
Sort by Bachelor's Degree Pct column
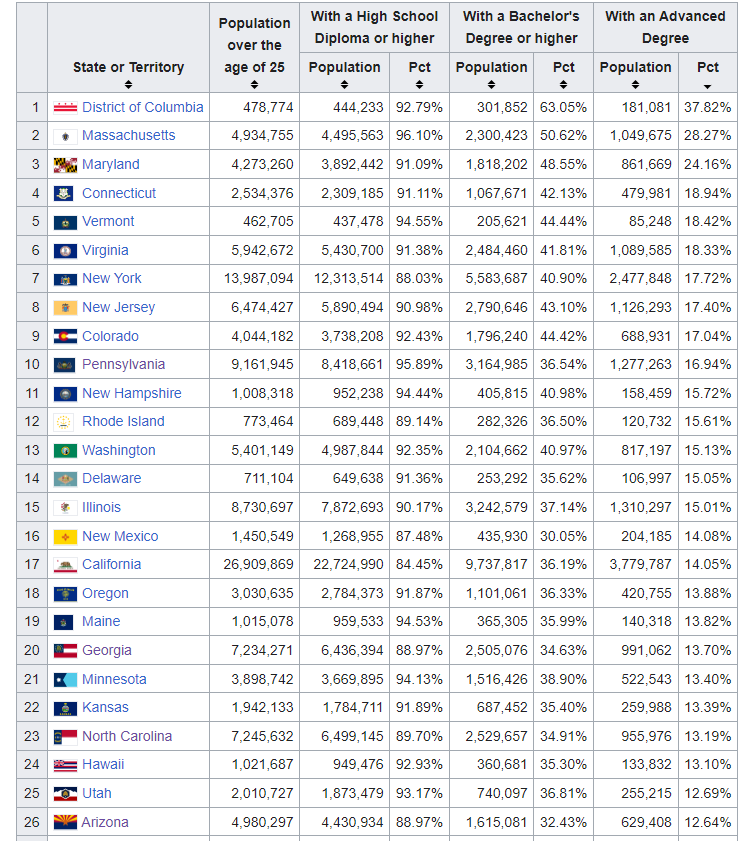563,85
